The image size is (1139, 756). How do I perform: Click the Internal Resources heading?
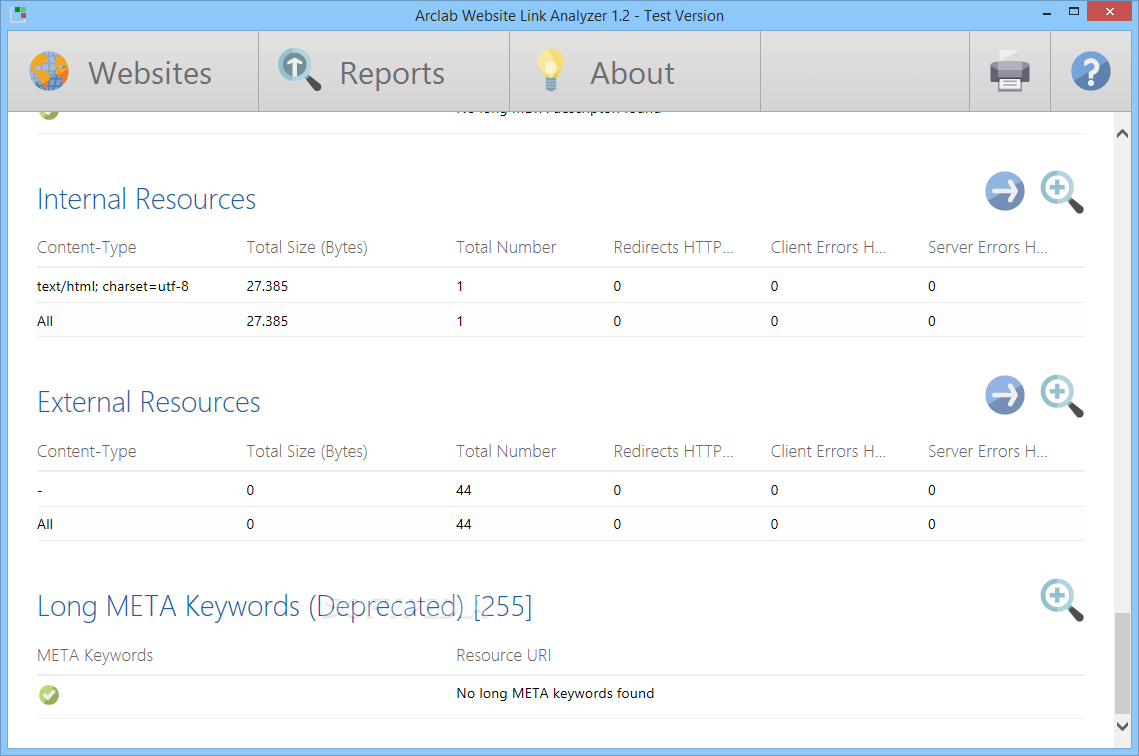146,199
